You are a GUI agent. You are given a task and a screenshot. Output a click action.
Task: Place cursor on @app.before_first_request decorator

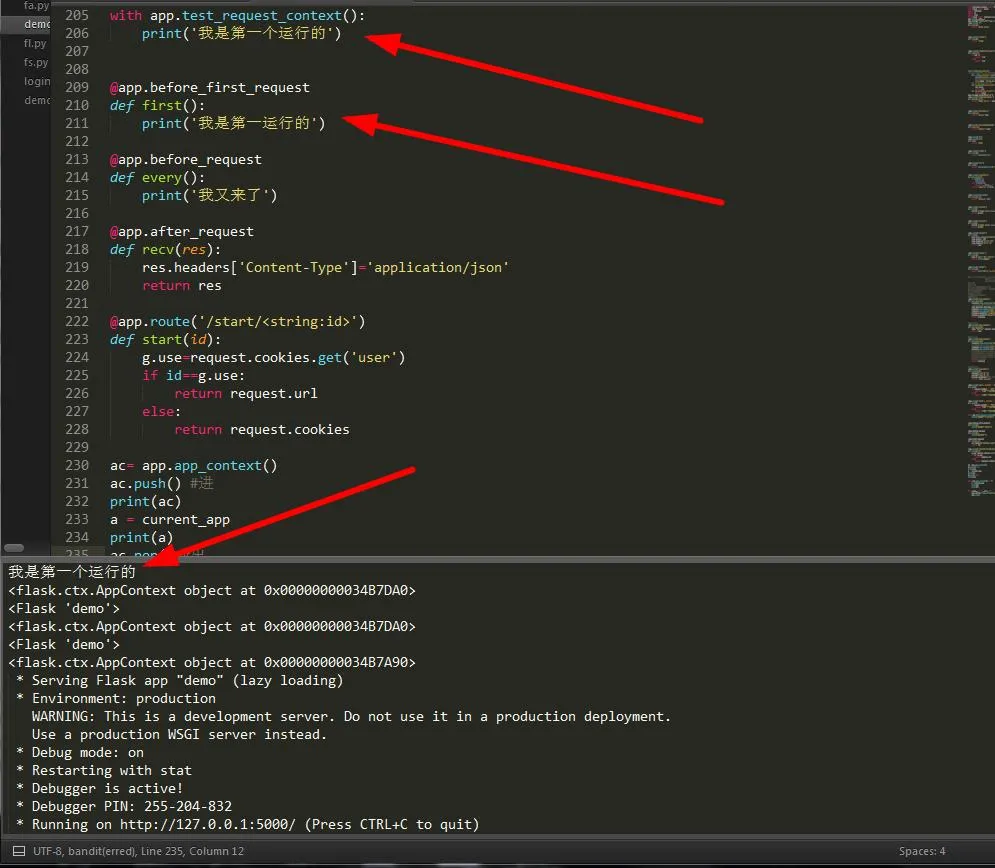pos(210,87)
